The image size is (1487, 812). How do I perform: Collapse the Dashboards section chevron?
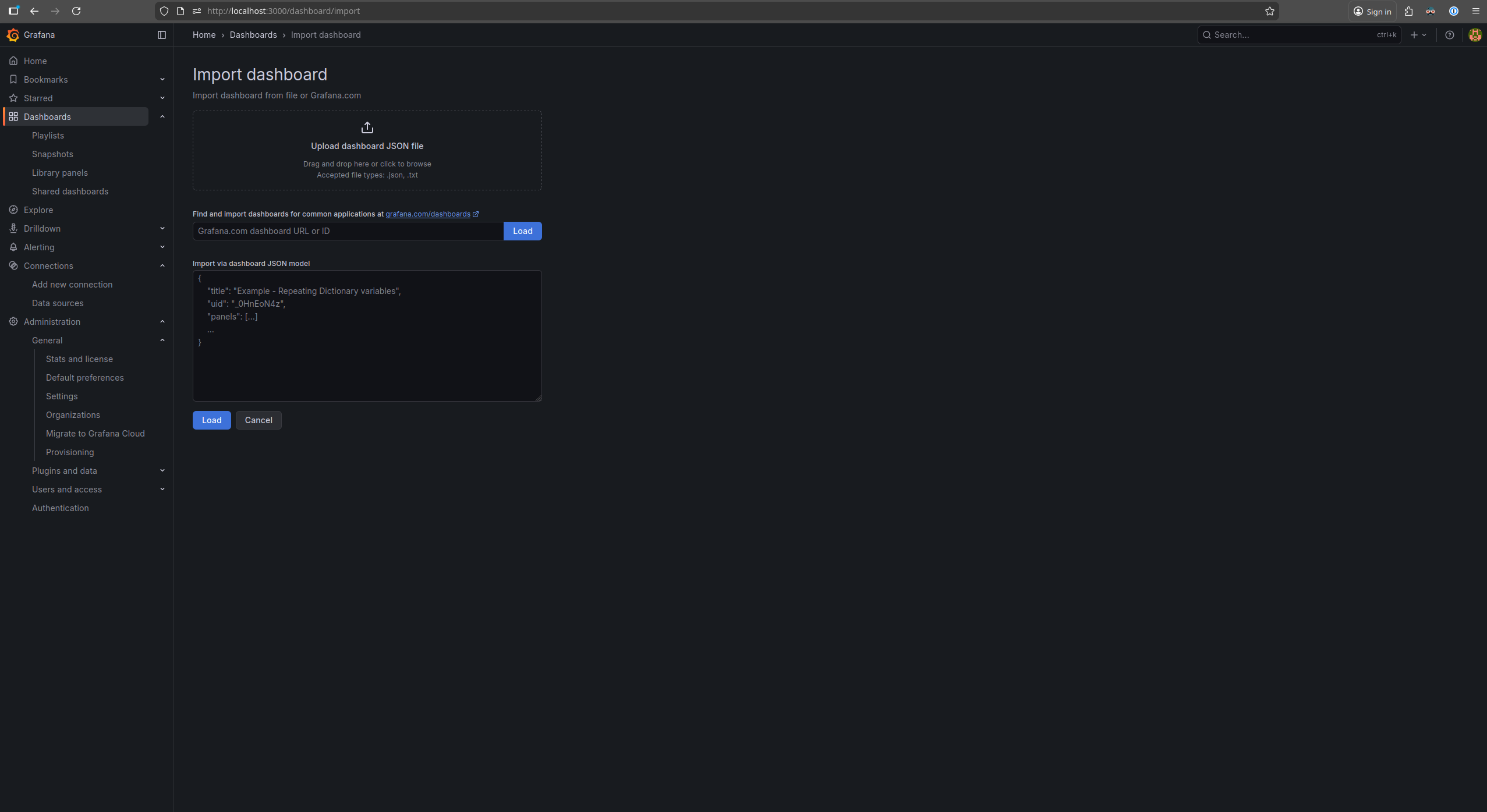click(162, 117)
